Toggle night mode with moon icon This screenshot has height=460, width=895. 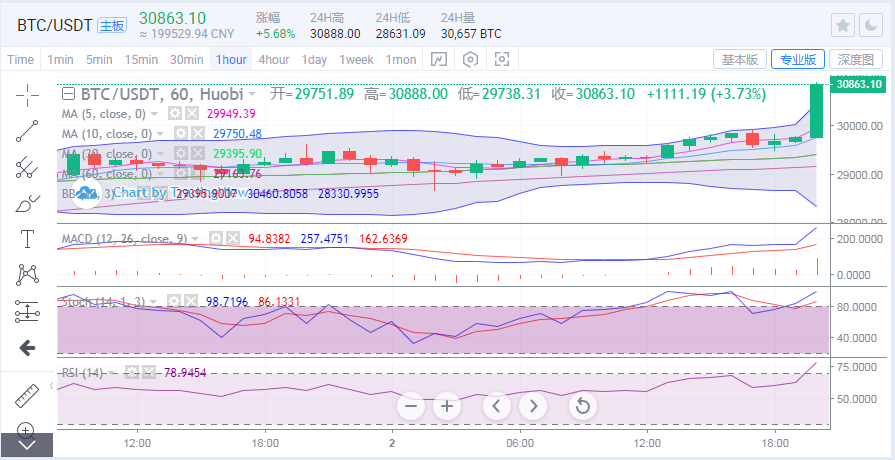(x=872, y=25)
